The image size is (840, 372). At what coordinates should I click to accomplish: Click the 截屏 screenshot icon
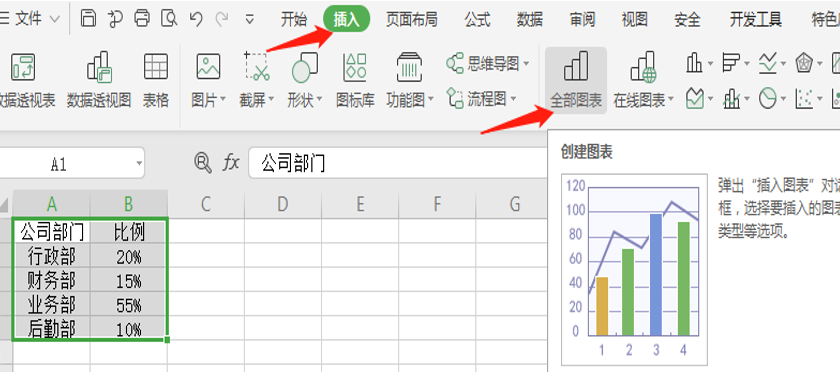point(257,66)
